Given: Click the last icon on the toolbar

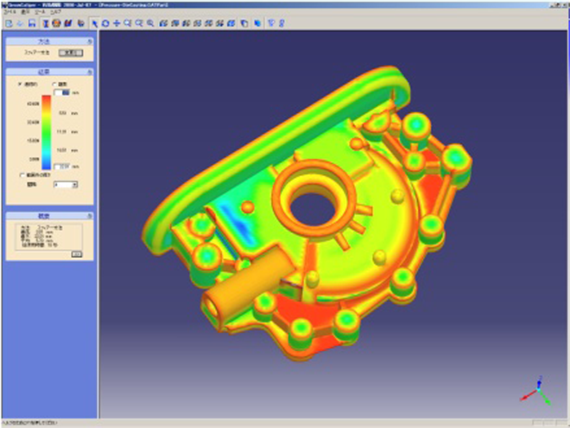Looking at the screenshot, I should pyautogui.click(x=281, y=23).
